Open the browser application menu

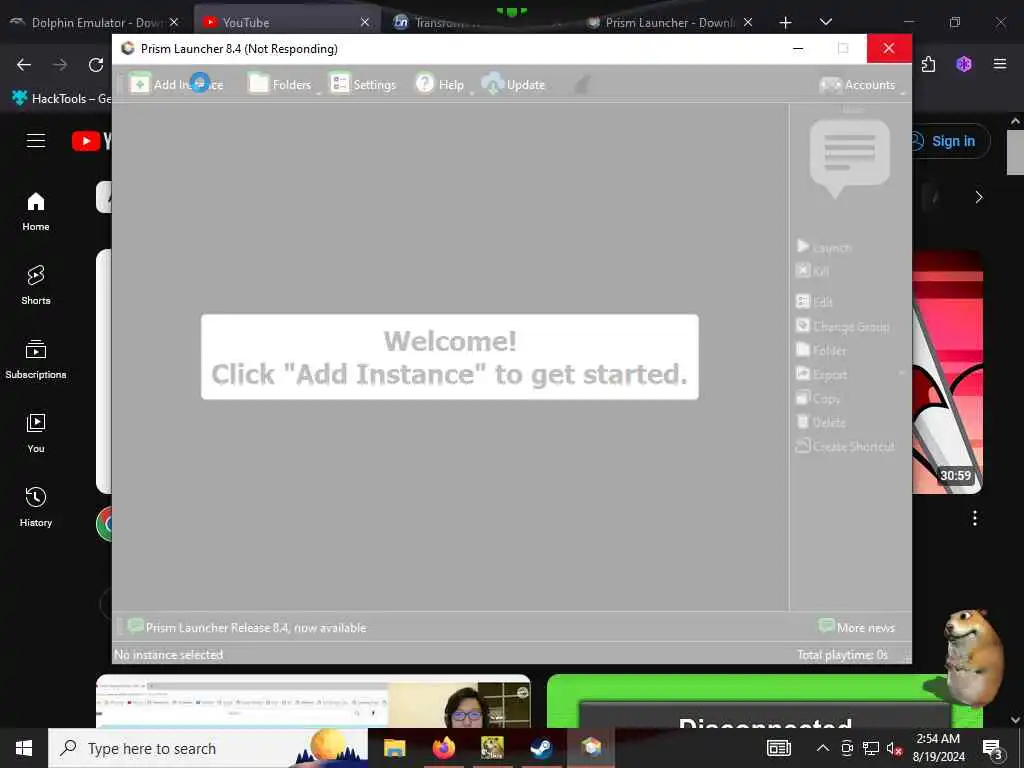(x=1000, y=64)
